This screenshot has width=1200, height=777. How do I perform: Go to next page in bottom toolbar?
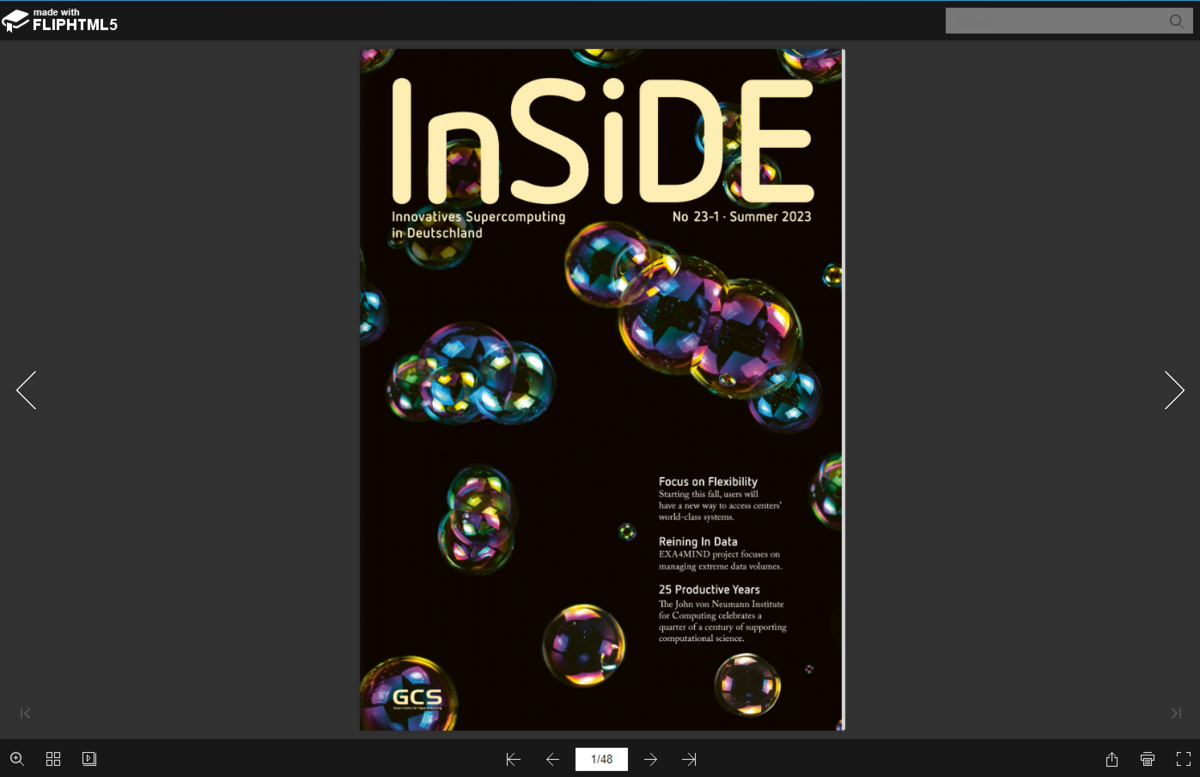(650, 760)
